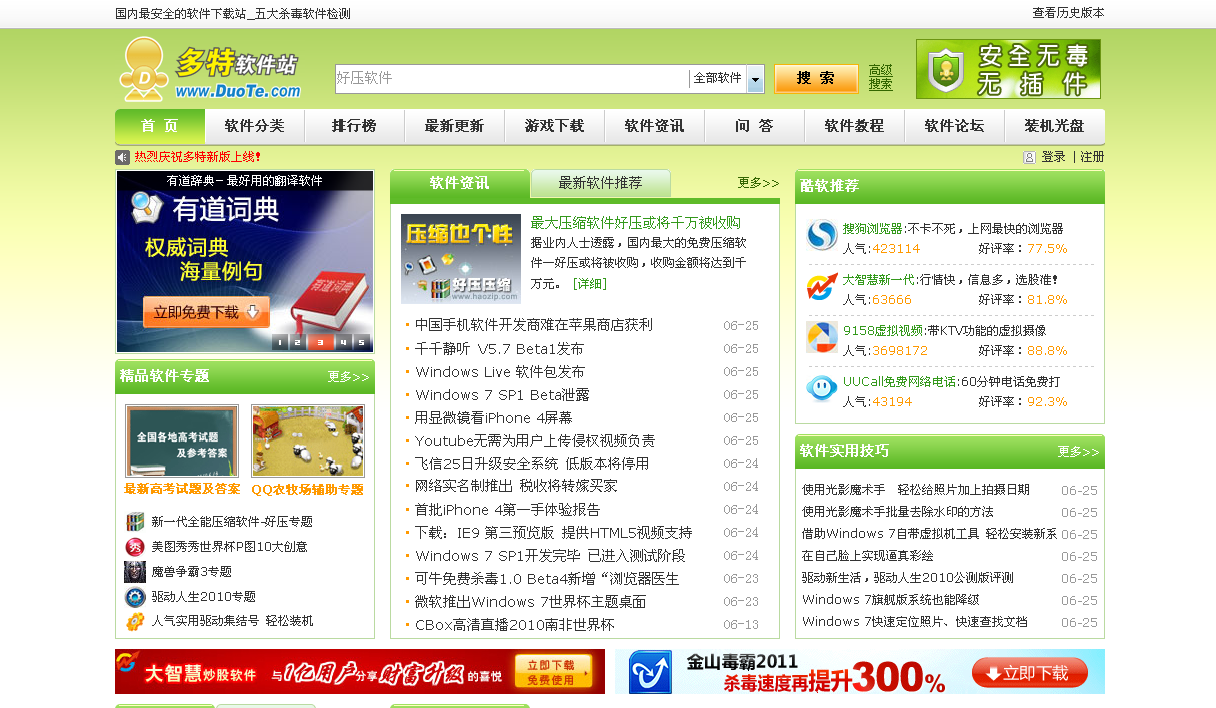
Task: Select the 首页 navigation item
Action: (x=157, y=126)
